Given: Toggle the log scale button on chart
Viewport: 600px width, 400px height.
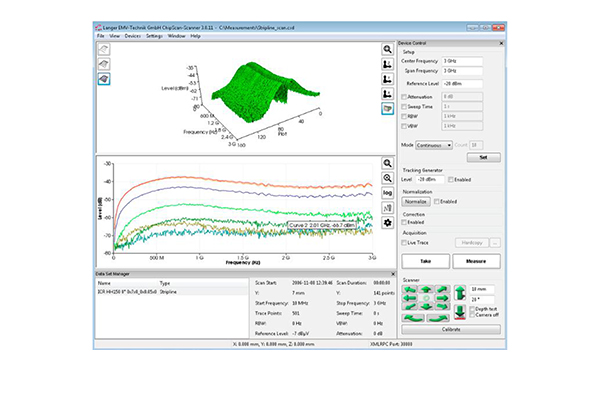Looking at the screenshot, I should (x=387, y=193).
